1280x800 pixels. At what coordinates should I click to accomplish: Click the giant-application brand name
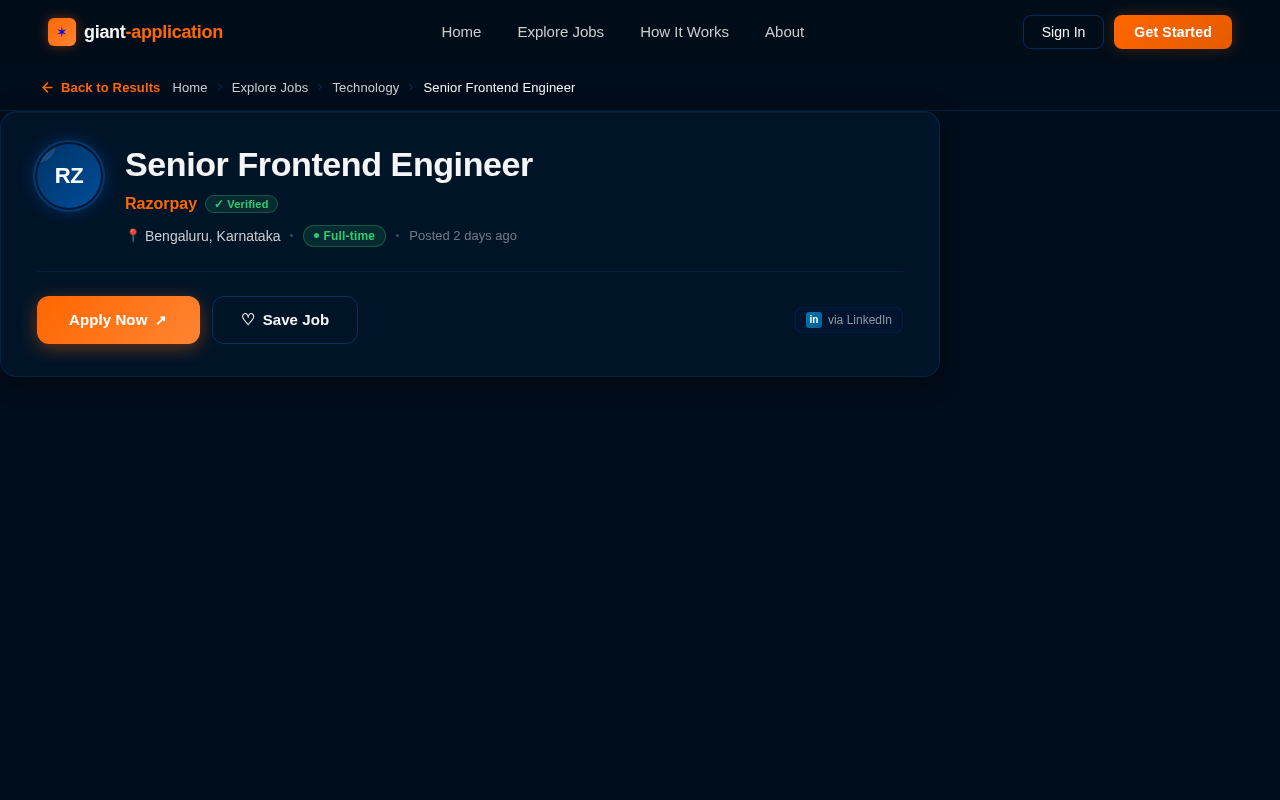(153, 32)
